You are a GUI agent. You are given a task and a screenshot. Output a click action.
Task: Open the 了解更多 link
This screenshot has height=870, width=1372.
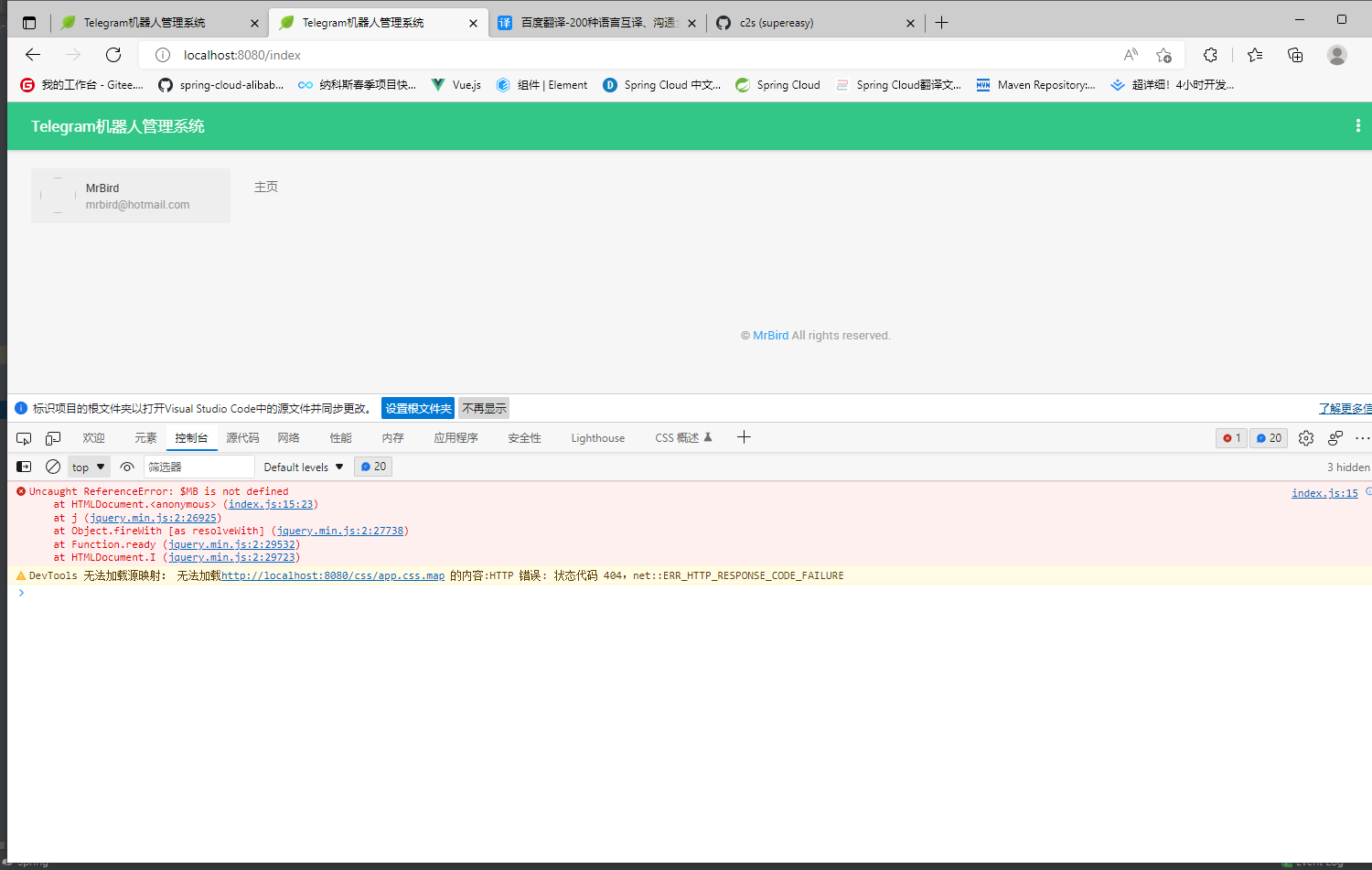pos(1345,408)
